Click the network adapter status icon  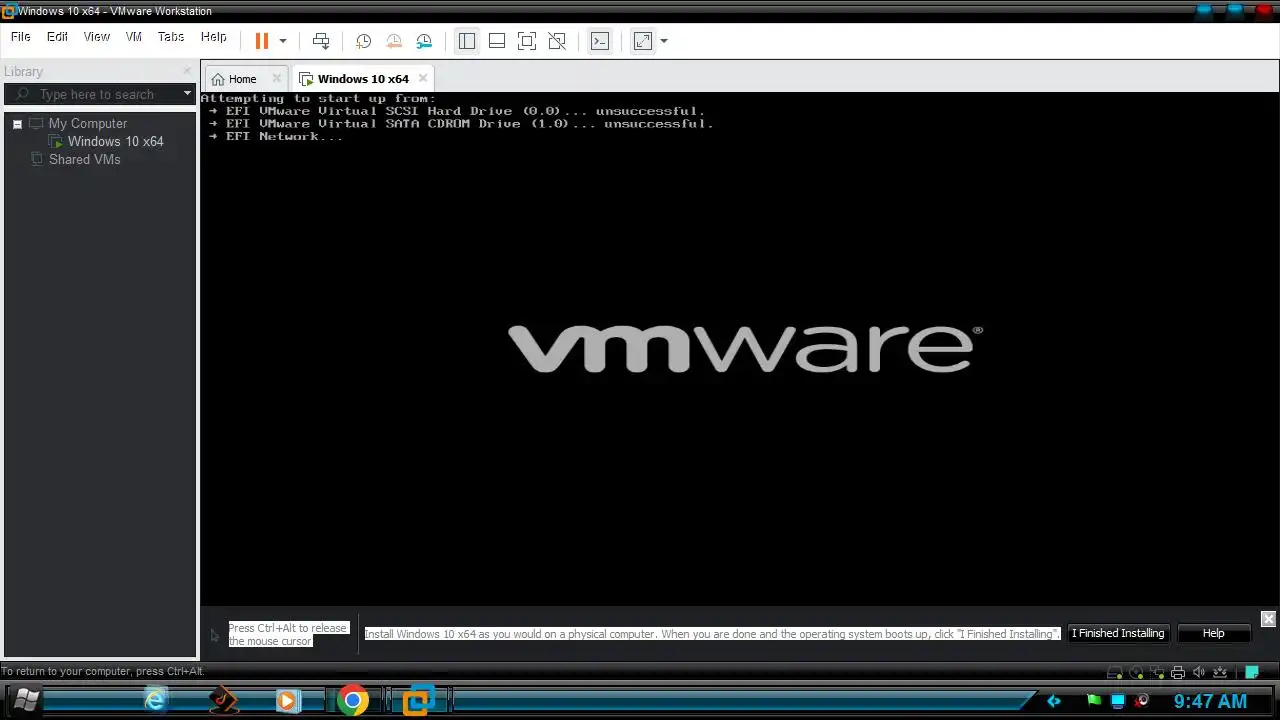1158,673
